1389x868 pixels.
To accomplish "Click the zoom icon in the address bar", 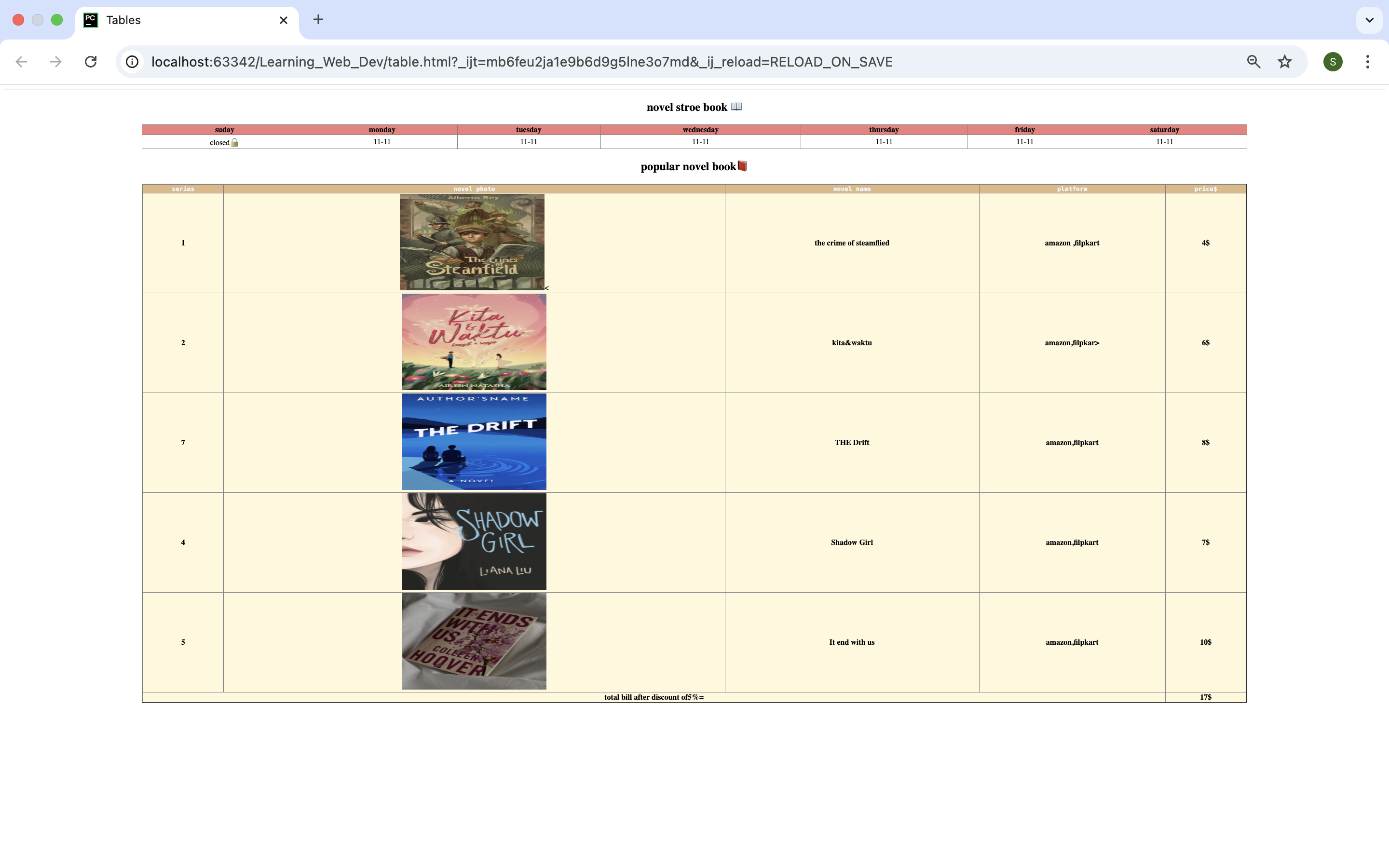I will pos(1253,61).
